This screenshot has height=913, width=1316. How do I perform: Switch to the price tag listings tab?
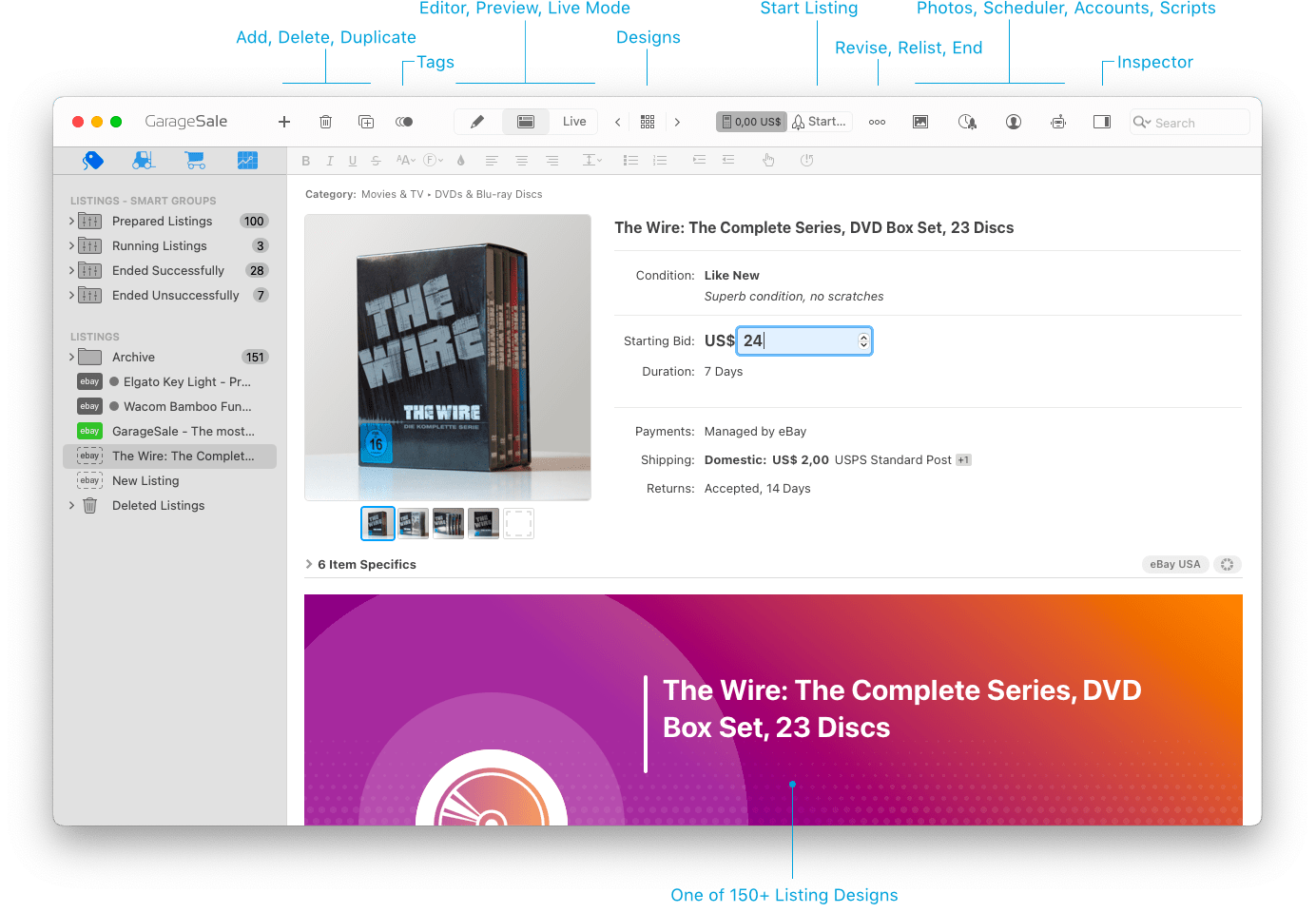tap(92, 161)
